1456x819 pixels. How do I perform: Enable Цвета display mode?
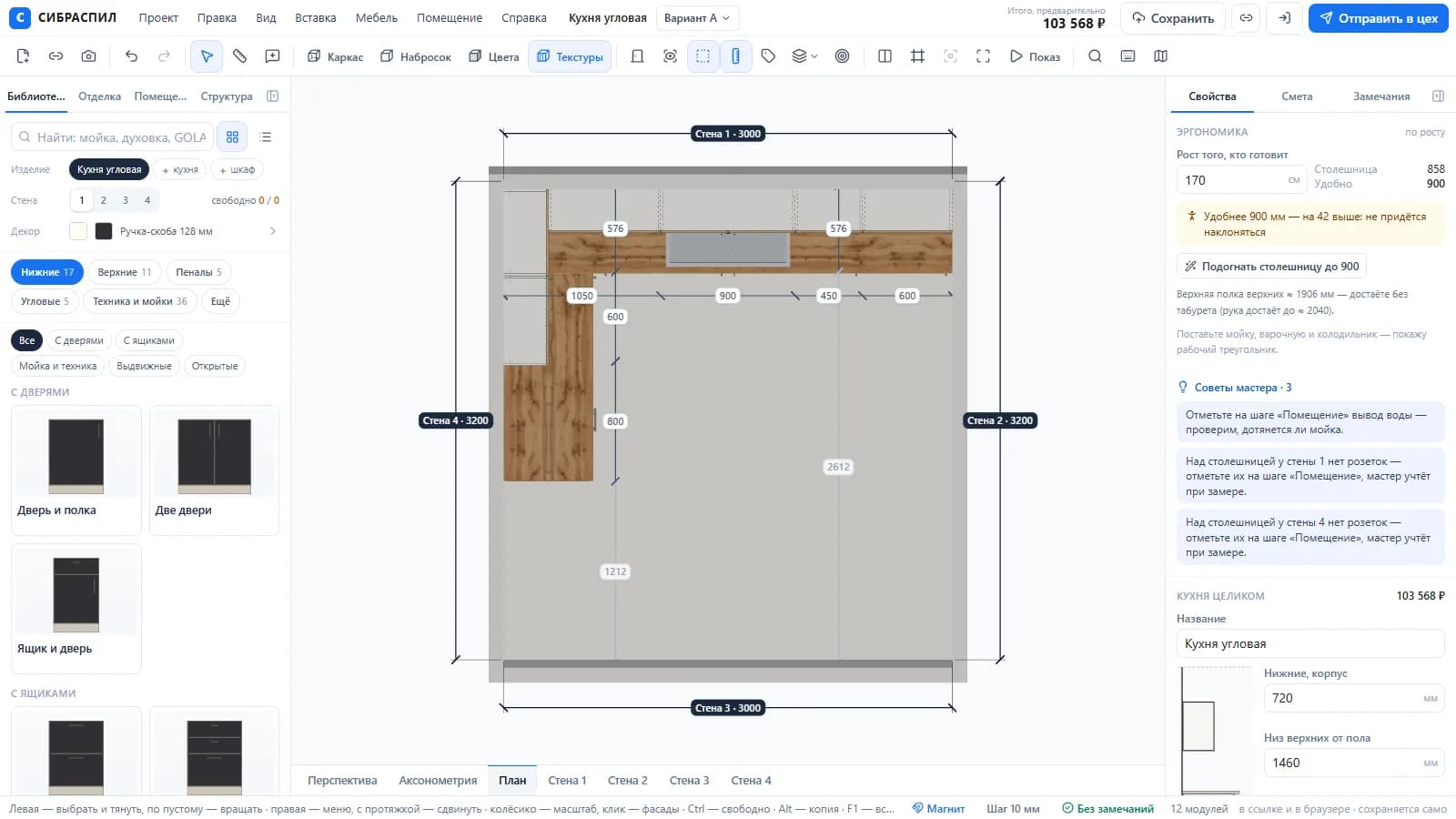(x=493, y=56)
